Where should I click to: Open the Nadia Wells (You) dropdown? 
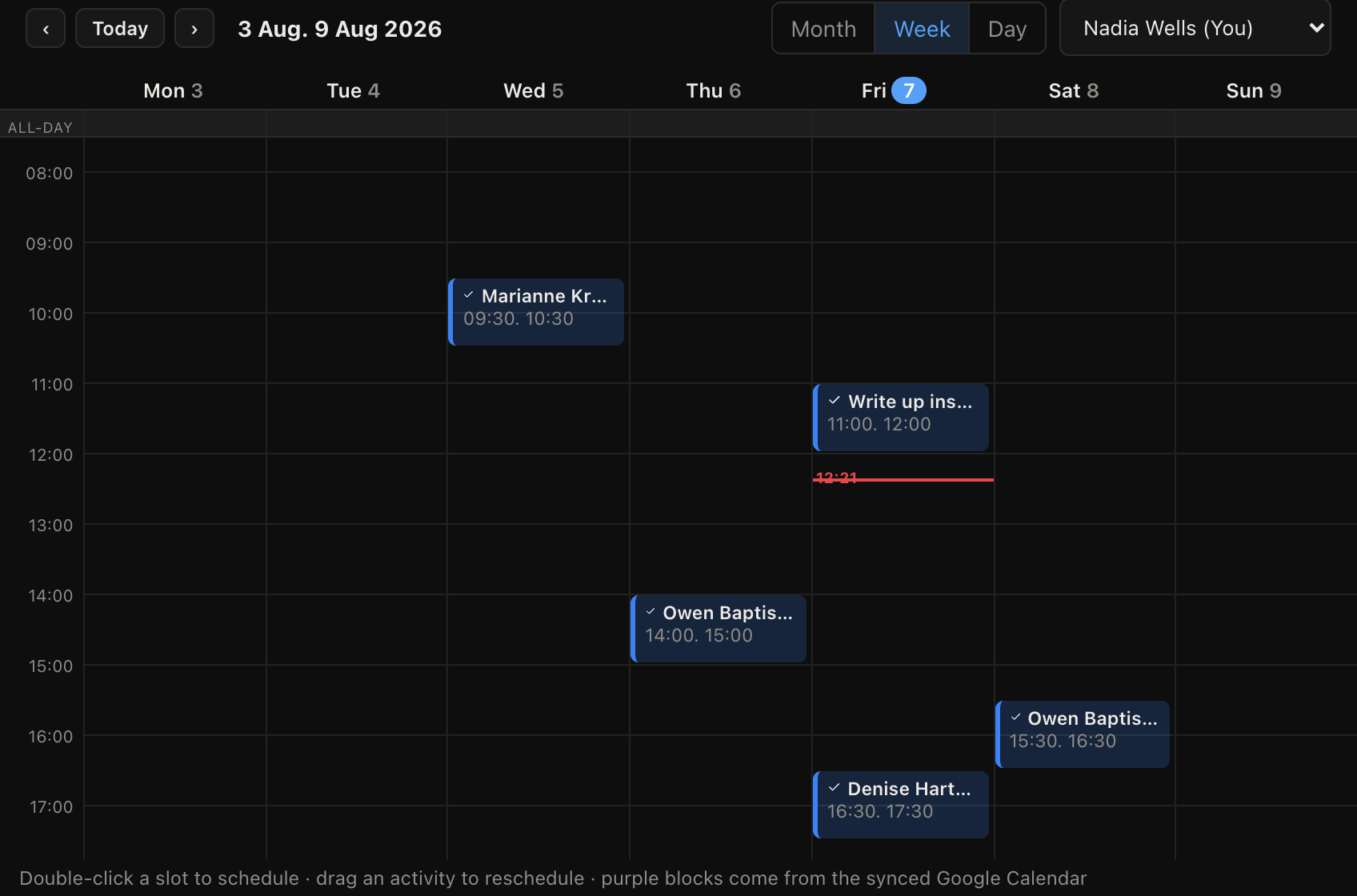(1195, 28)
